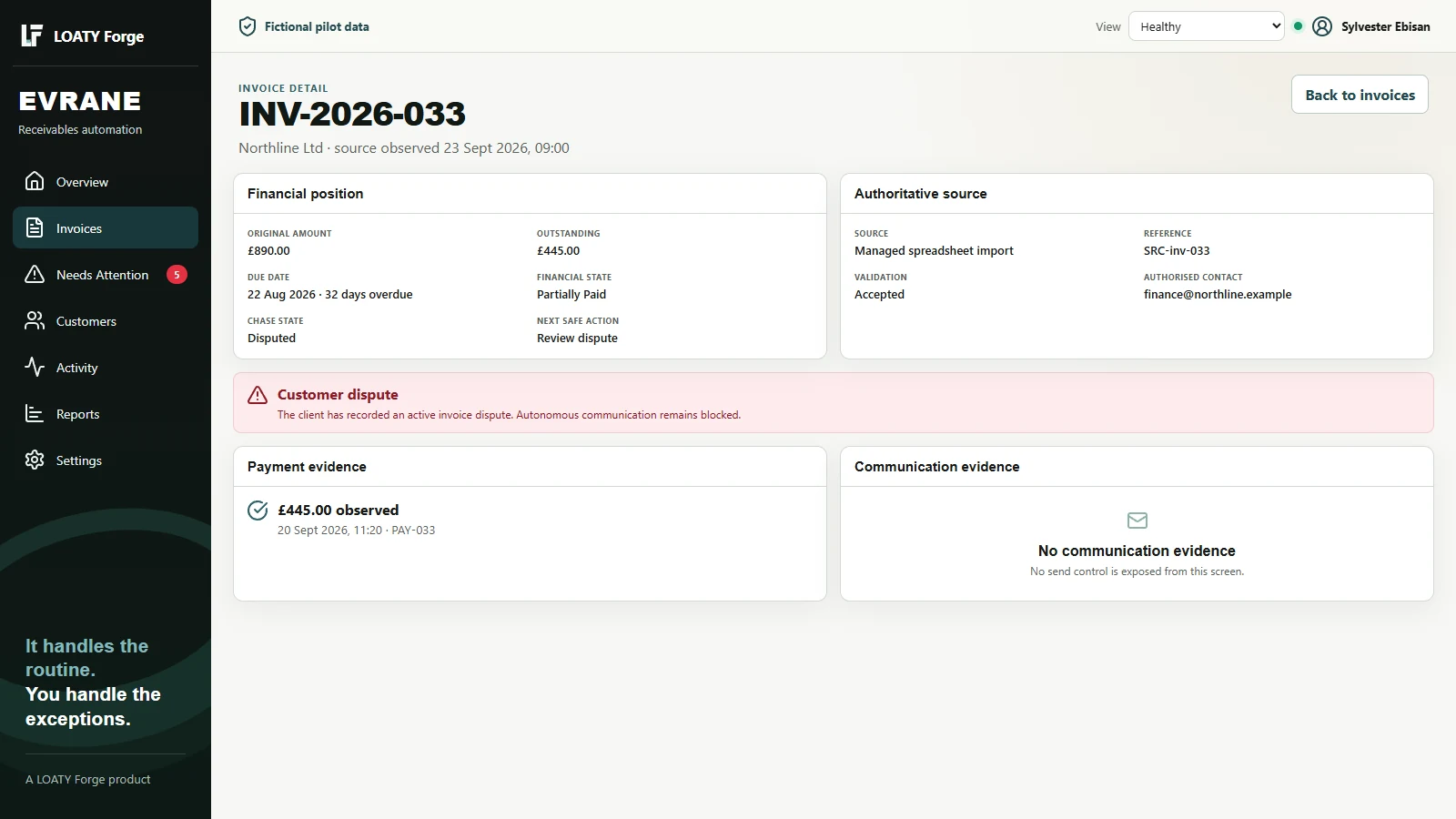Click the LOATY Forge brand name

coord(98,36)
